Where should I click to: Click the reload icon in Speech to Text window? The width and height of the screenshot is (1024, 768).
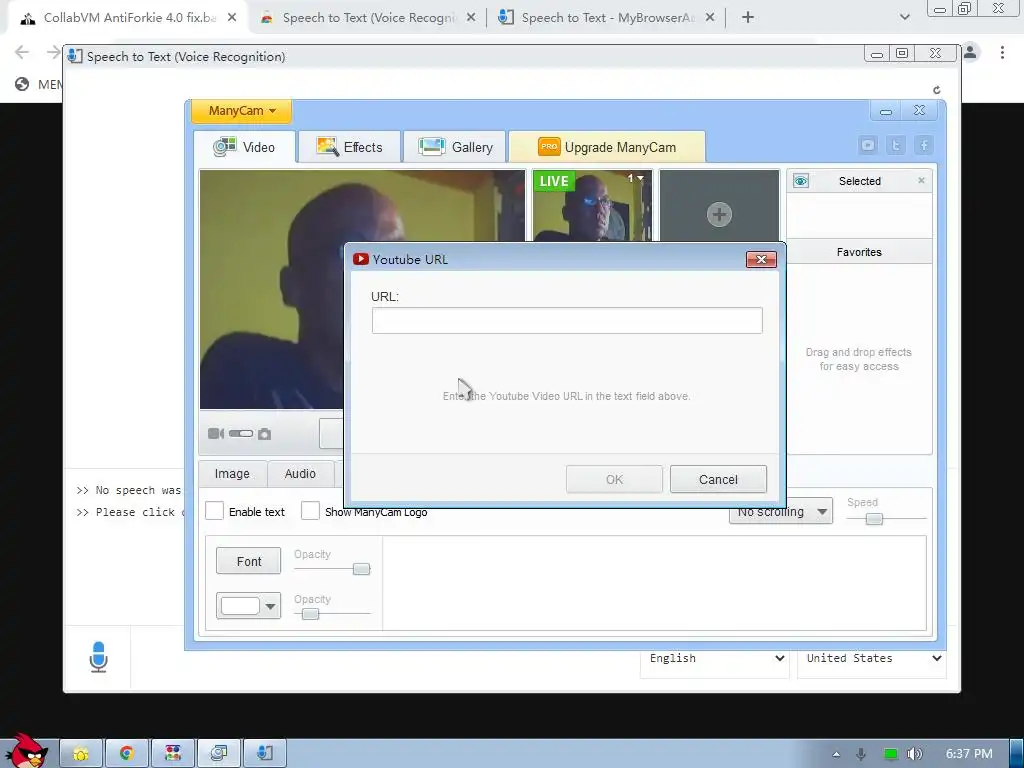(x=936, y=90)
